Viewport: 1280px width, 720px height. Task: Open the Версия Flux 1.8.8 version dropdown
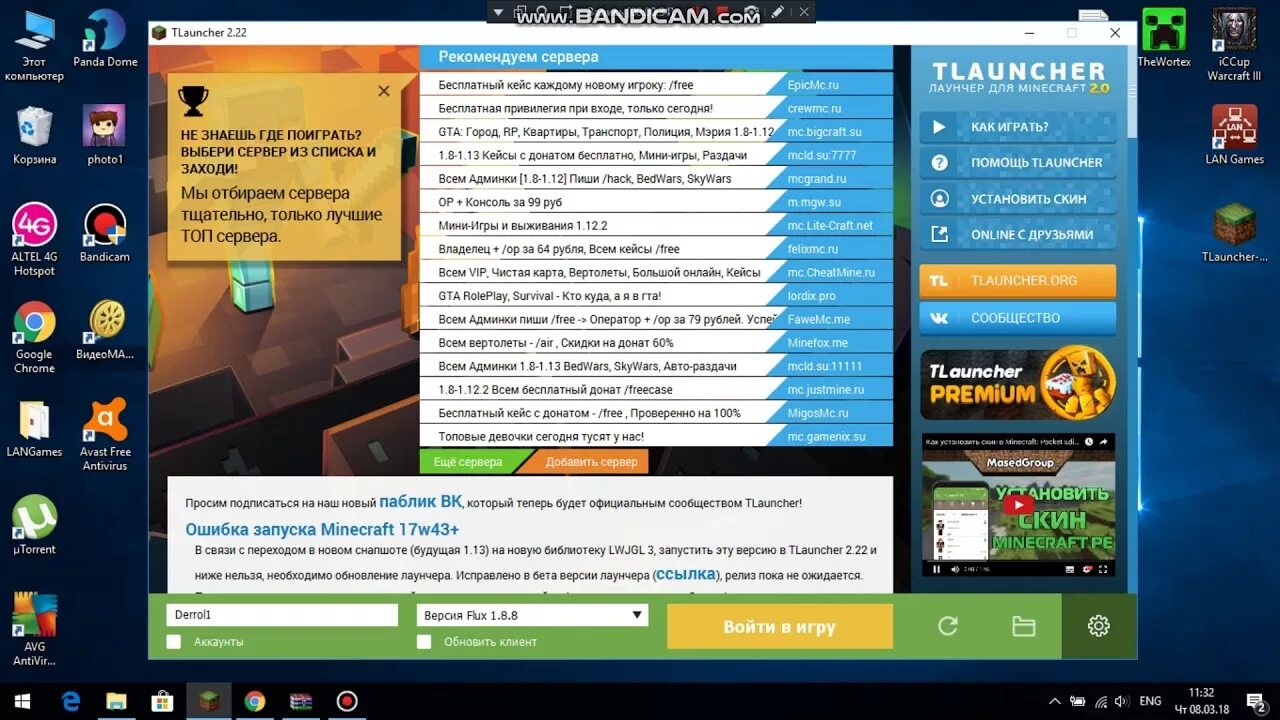pos(532,615)
